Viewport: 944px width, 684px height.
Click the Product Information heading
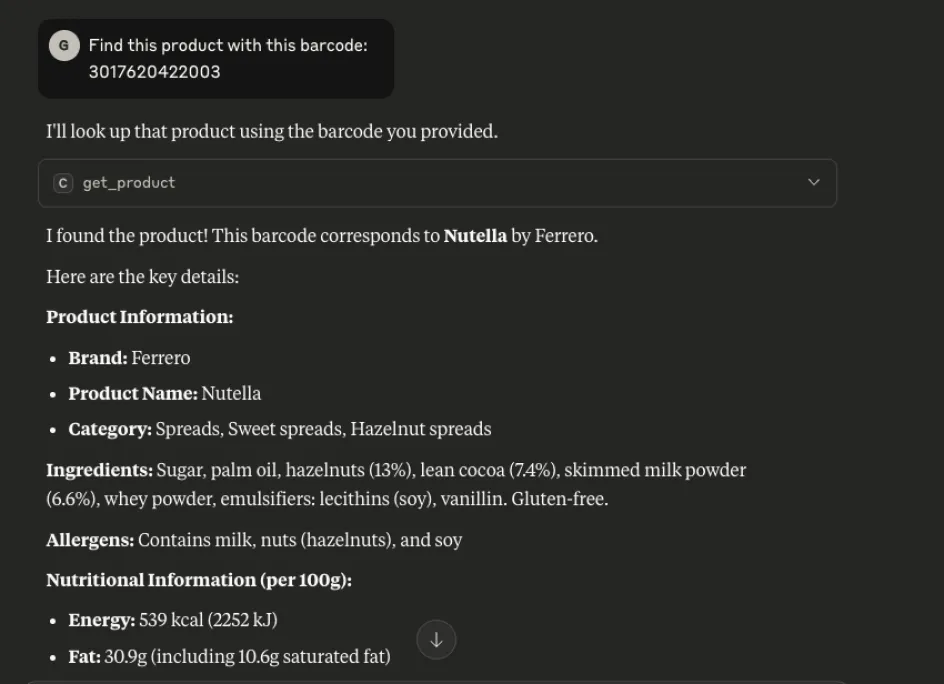139,317
